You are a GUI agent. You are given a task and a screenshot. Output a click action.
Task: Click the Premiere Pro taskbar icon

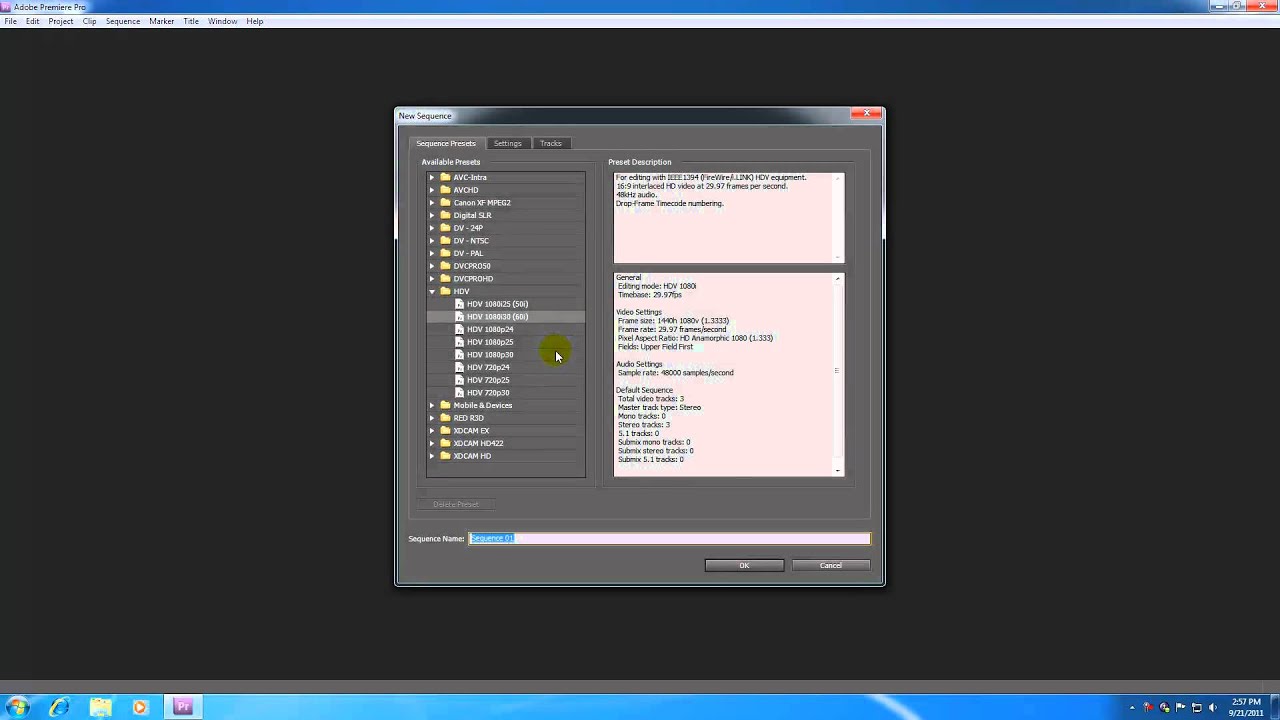[183, 707]
